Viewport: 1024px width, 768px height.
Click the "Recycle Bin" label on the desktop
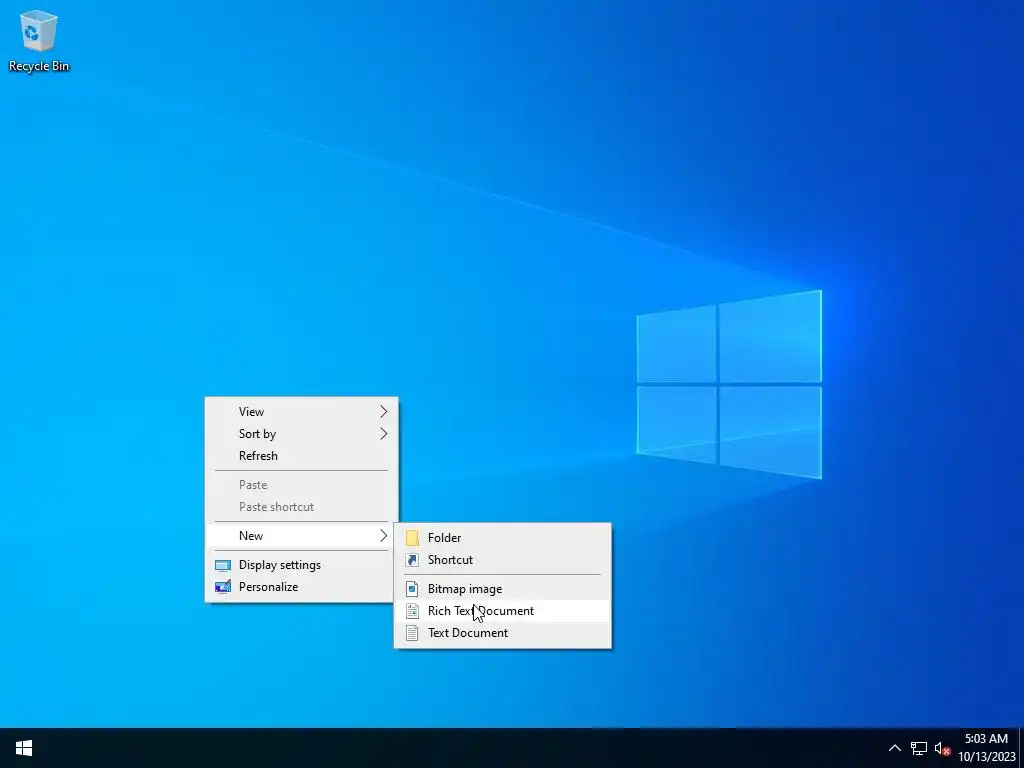(39, 66)
